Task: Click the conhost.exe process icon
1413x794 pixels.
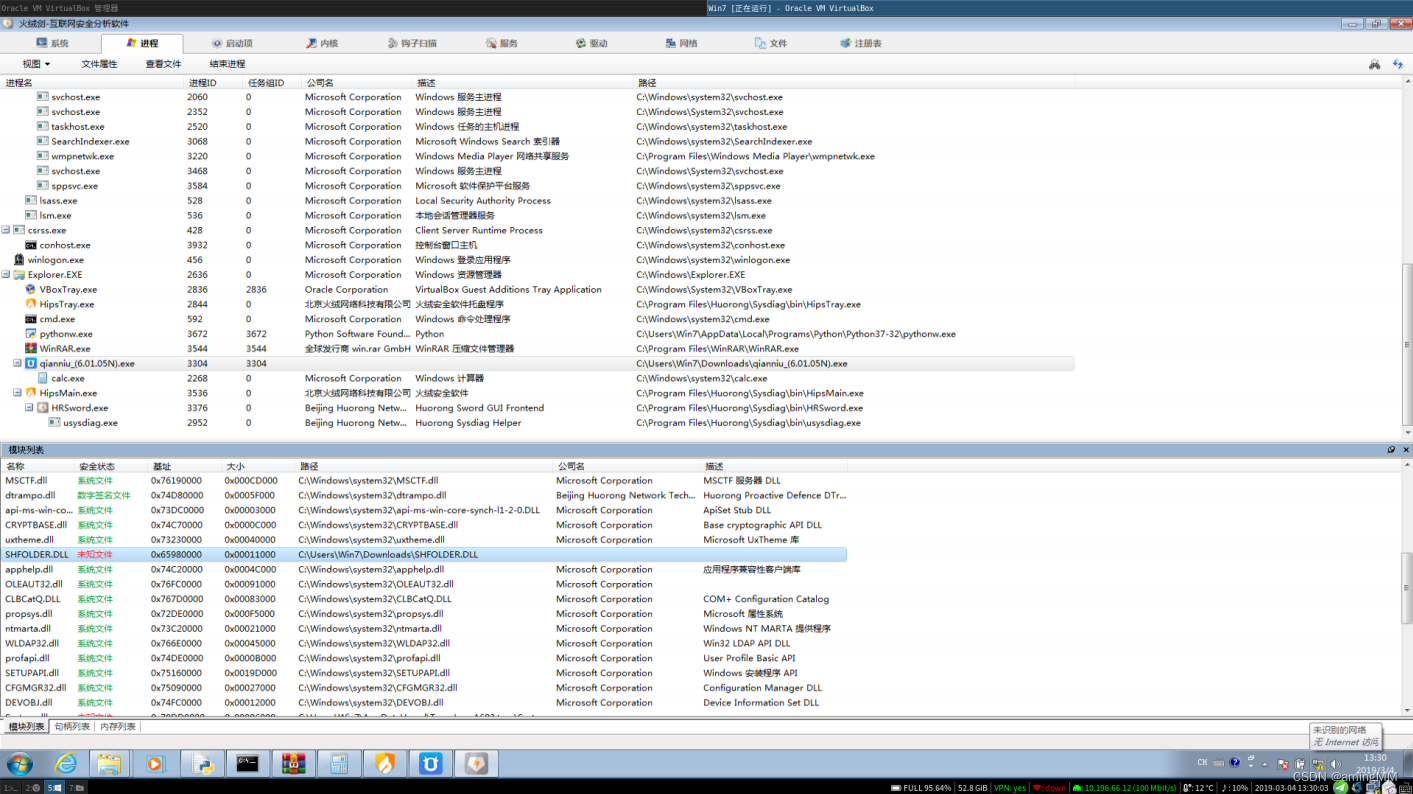Action: pos(31,245)
